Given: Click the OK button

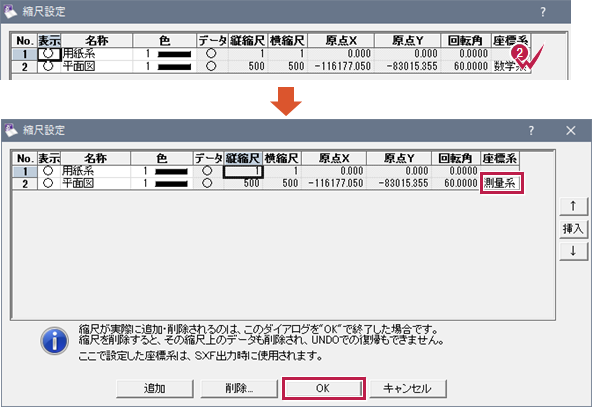Looking at the screenshot, I should 323,388.
